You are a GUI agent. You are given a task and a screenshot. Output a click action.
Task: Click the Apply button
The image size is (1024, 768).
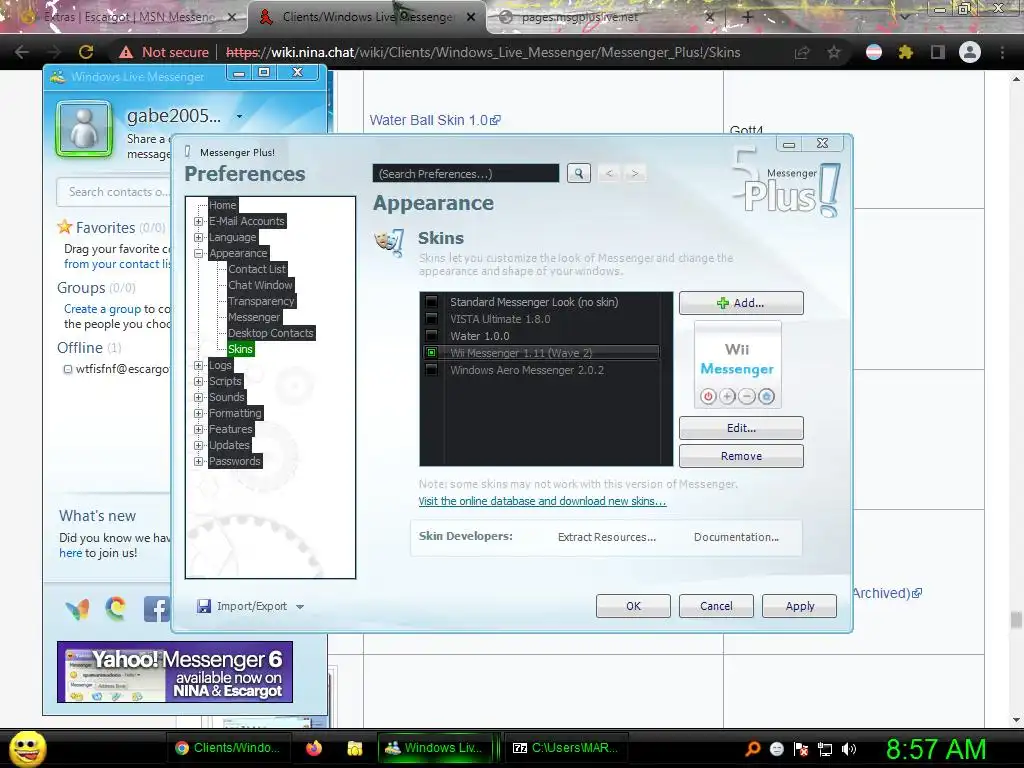coord(799,606)
